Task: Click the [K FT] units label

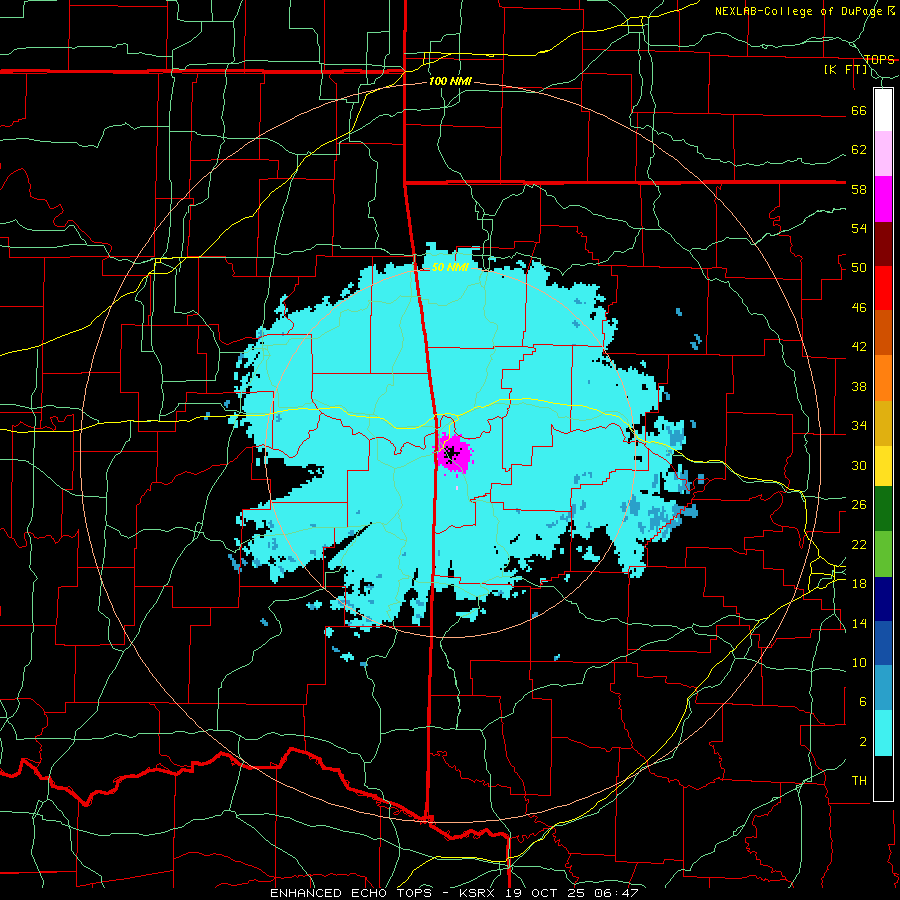Action: tap(846, 70)
